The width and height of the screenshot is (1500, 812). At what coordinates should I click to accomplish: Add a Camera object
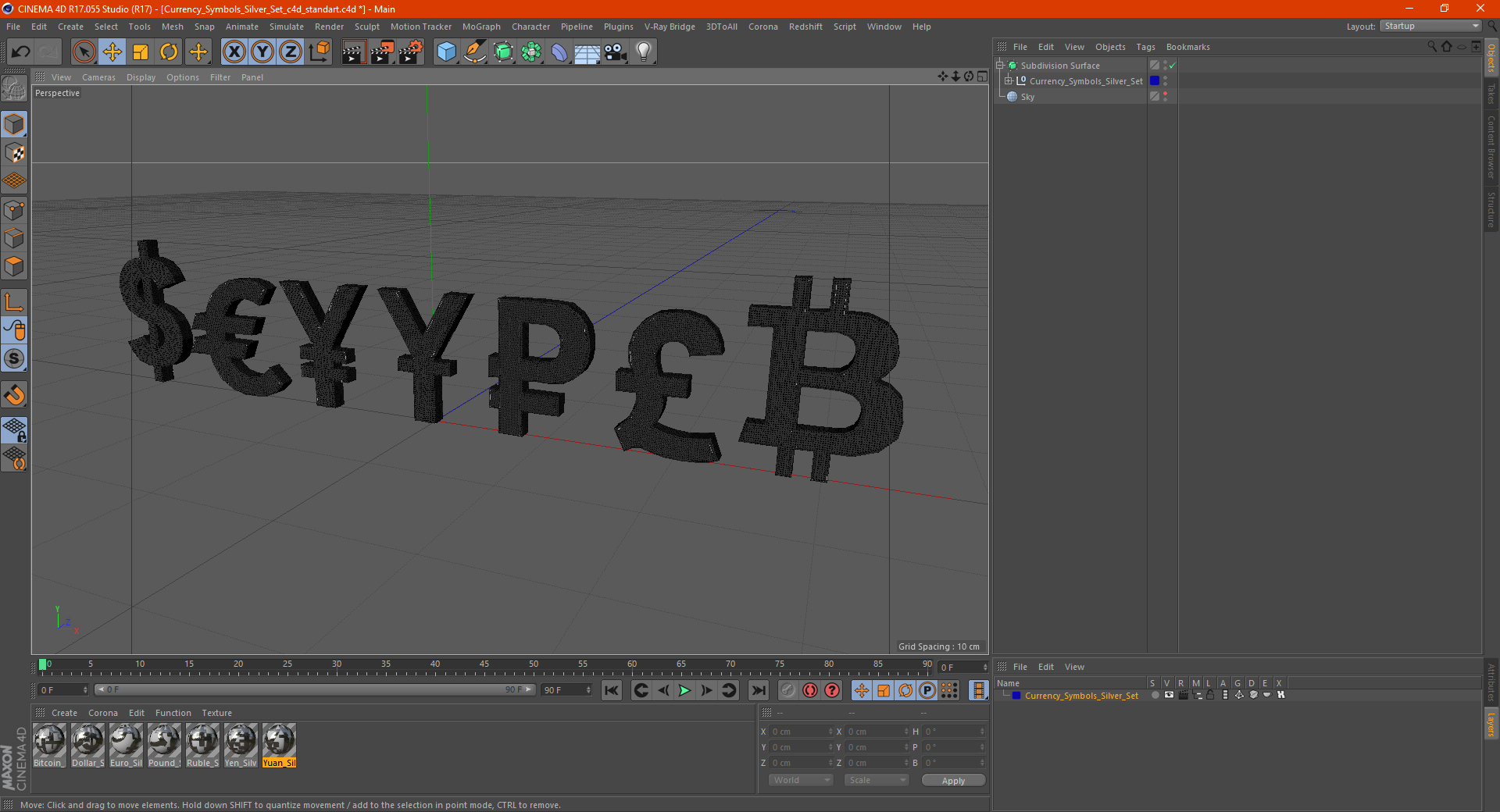pyautogui.click(x=616, y=52)
